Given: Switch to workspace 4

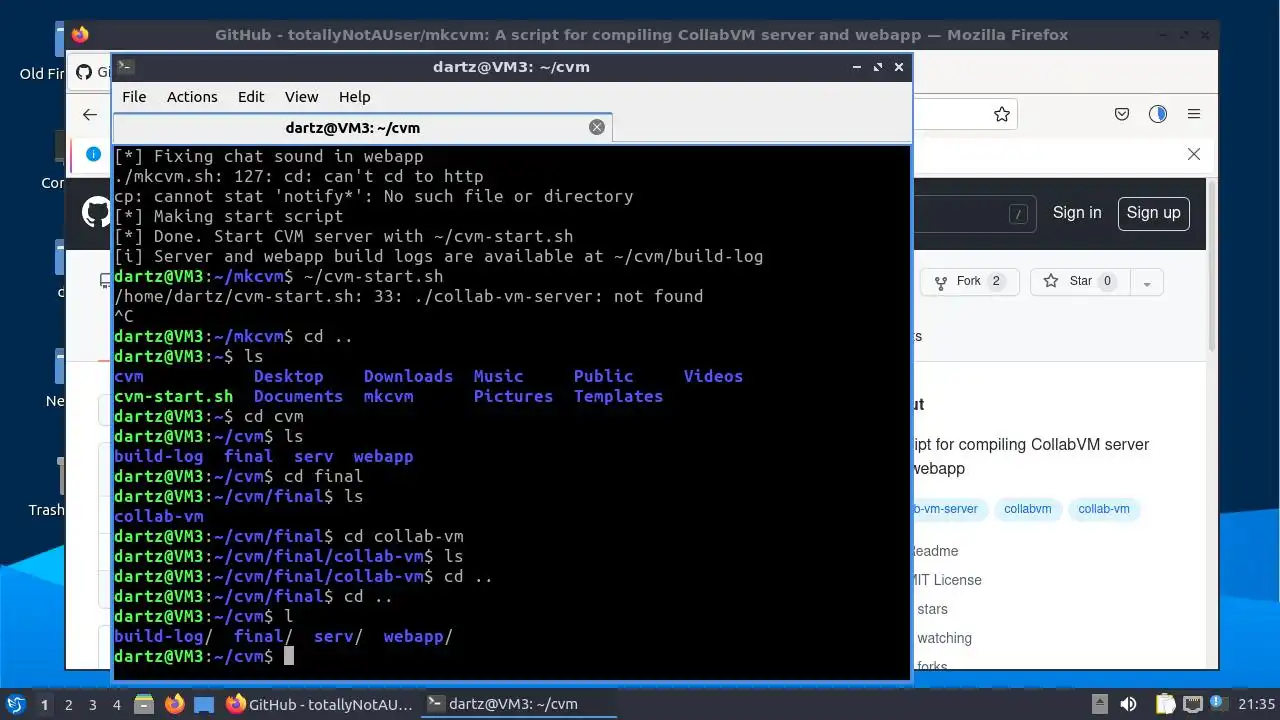Looking at the screenshot, I should (117, 704).
